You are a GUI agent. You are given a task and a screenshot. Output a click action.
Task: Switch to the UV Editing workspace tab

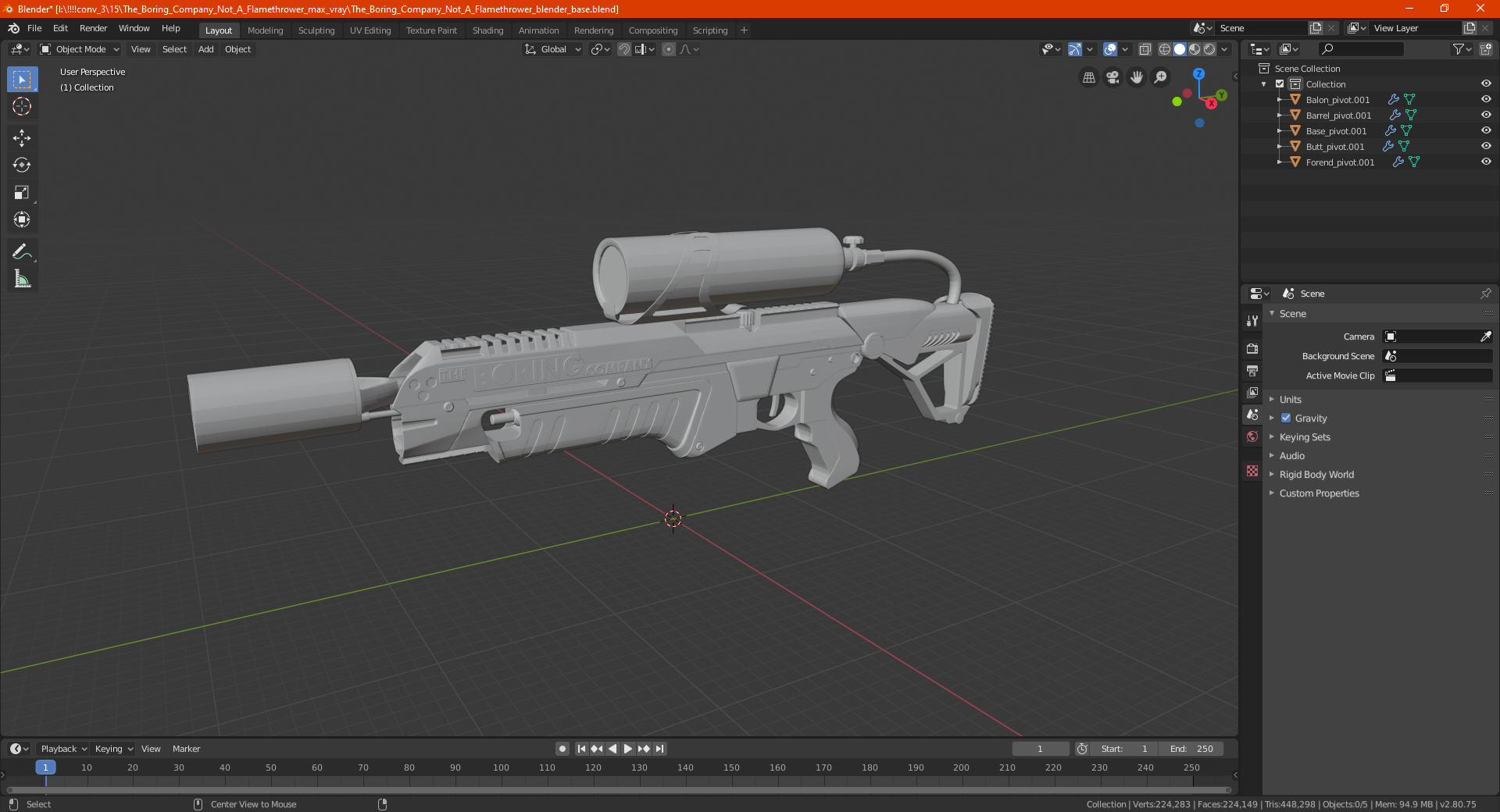370,30
